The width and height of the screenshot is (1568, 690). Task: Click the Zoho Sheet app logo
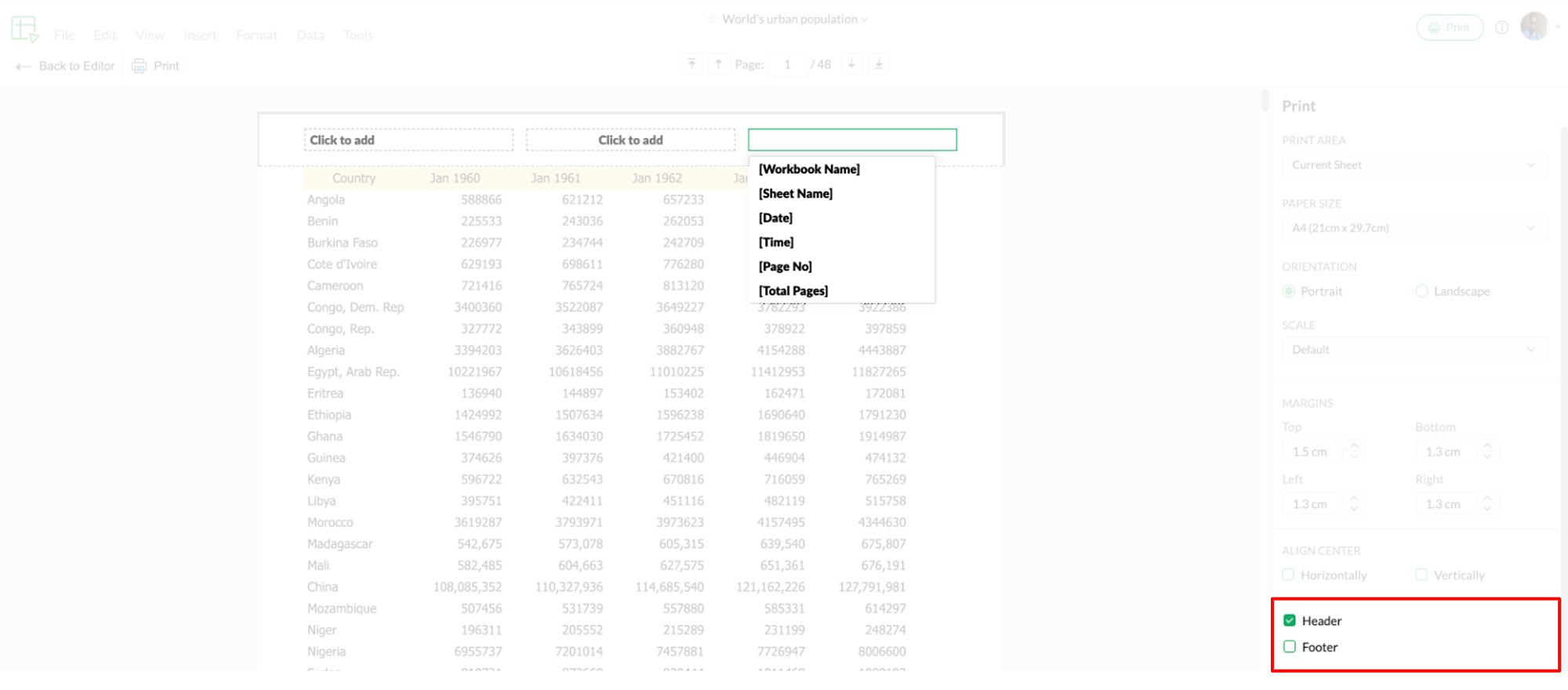[x=24, y=29]
